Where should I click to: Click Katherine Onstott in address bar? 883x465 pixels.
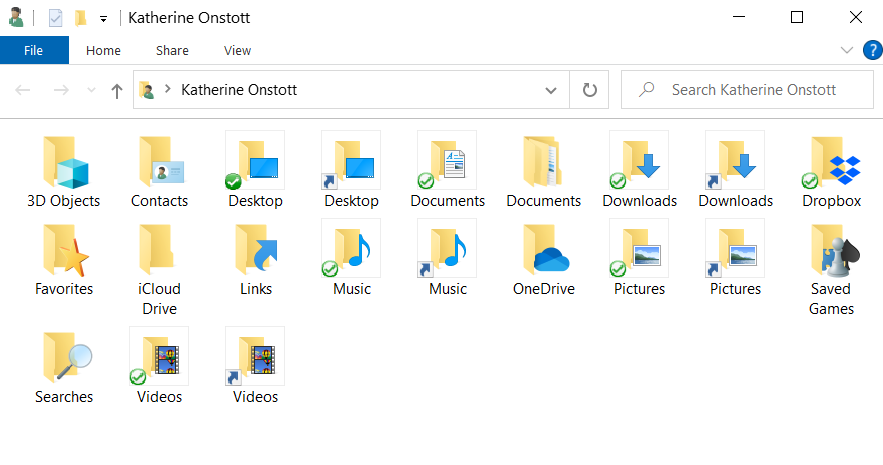click(239, 90)
